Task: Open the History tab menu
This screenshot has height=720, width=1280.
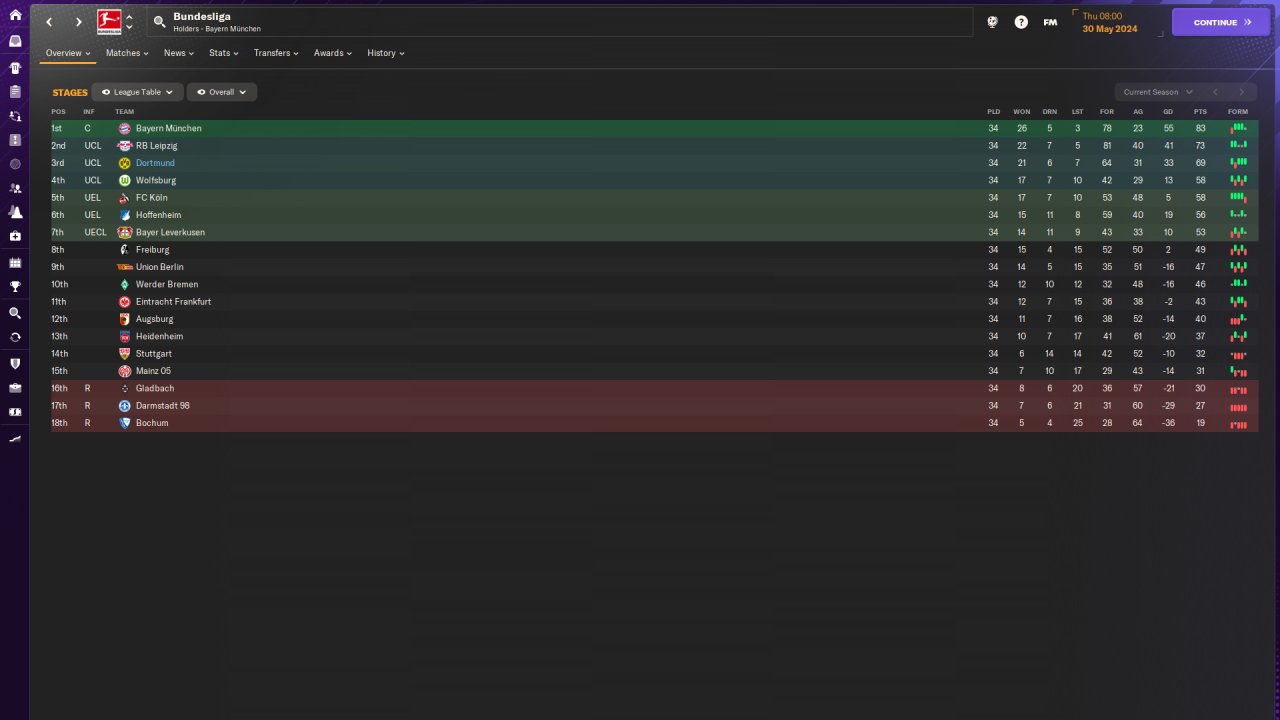Action: 386,53
